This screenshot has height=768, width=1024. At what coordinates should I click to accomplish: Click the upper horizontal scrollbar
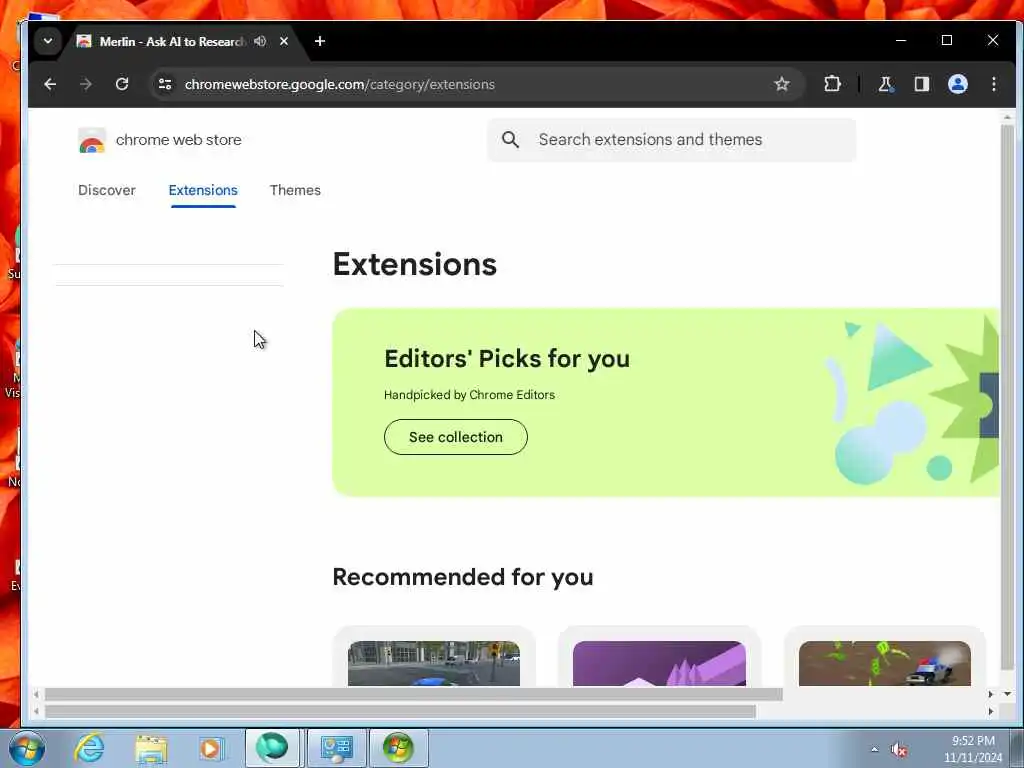pyautogui.click(x=413, y=694)
